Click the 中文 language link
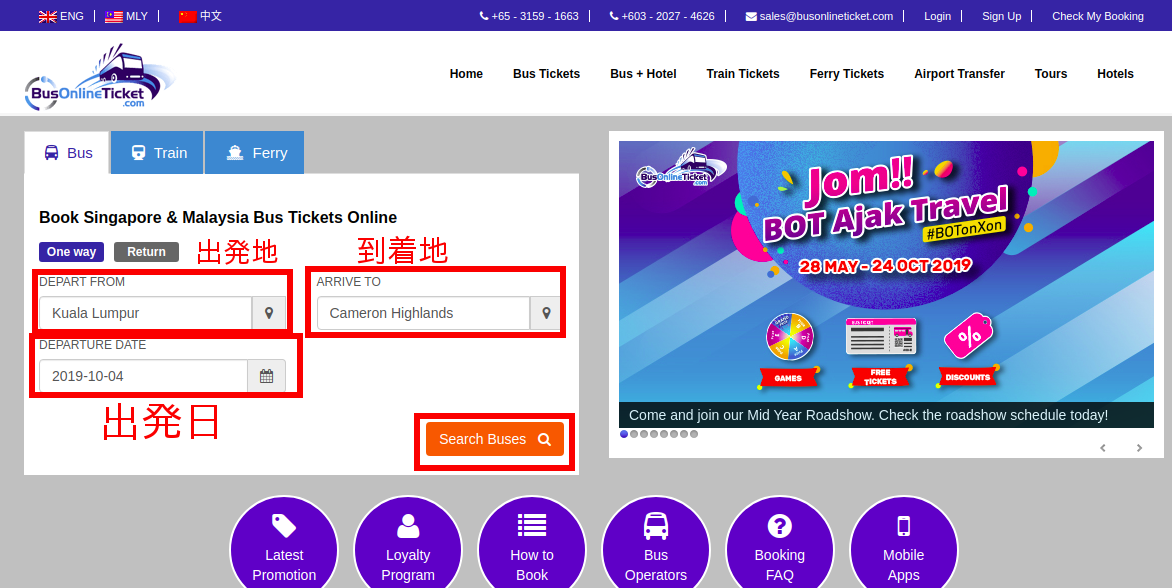Image resolution: width=1172 pixels, height=588 pixels. 211,16
